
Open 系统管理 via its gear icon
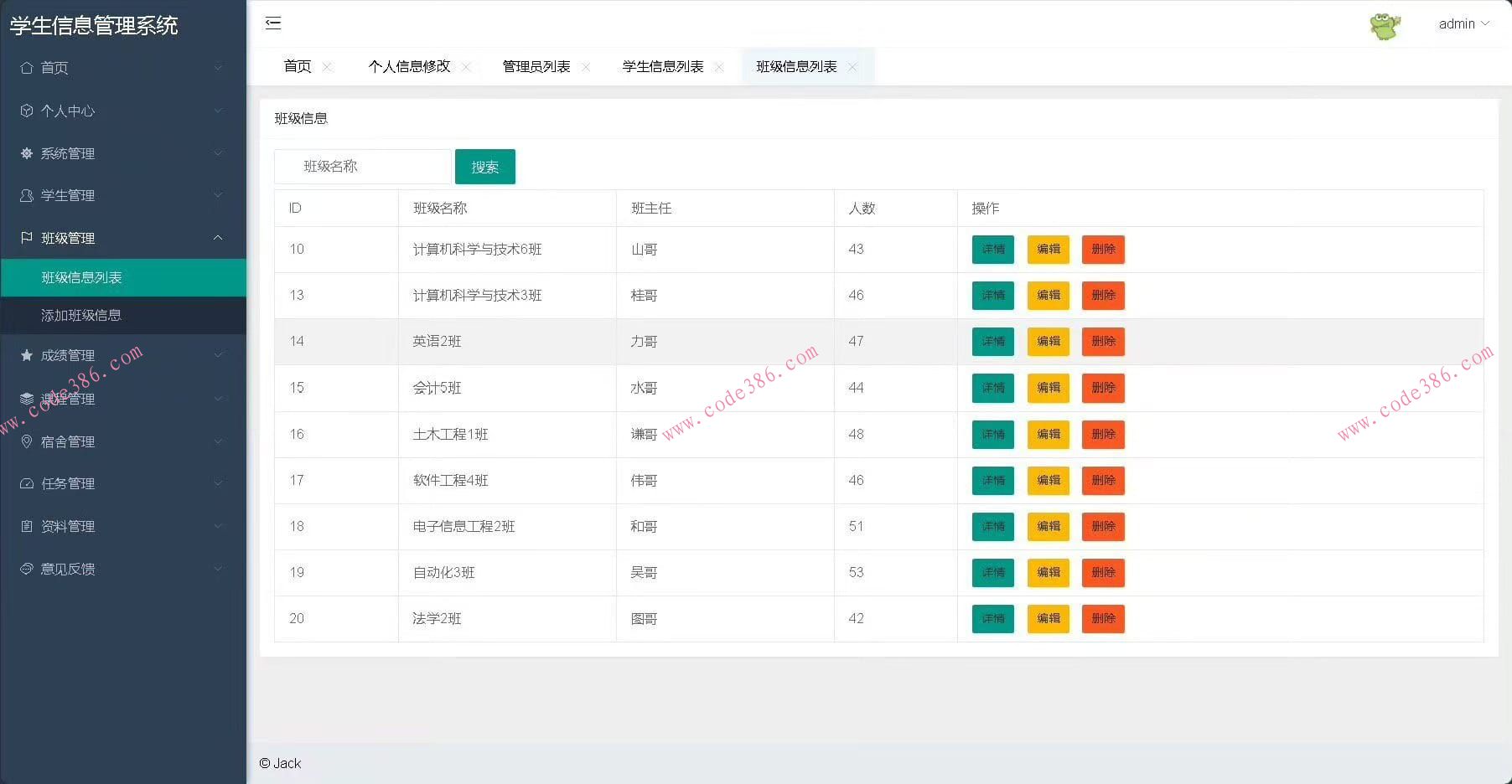point(27,153)
